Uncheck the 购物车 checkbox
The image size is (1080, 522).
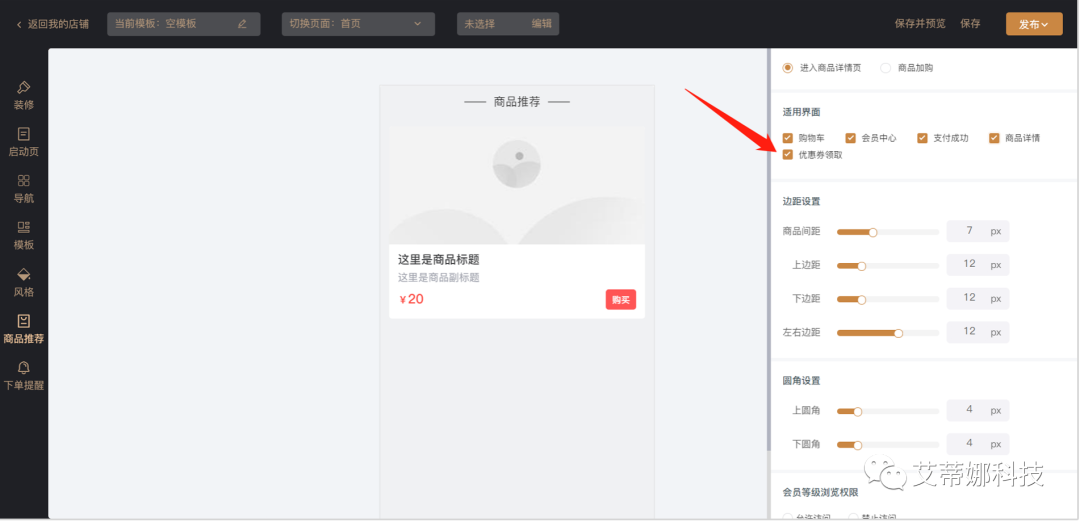(x=788, y=138)
